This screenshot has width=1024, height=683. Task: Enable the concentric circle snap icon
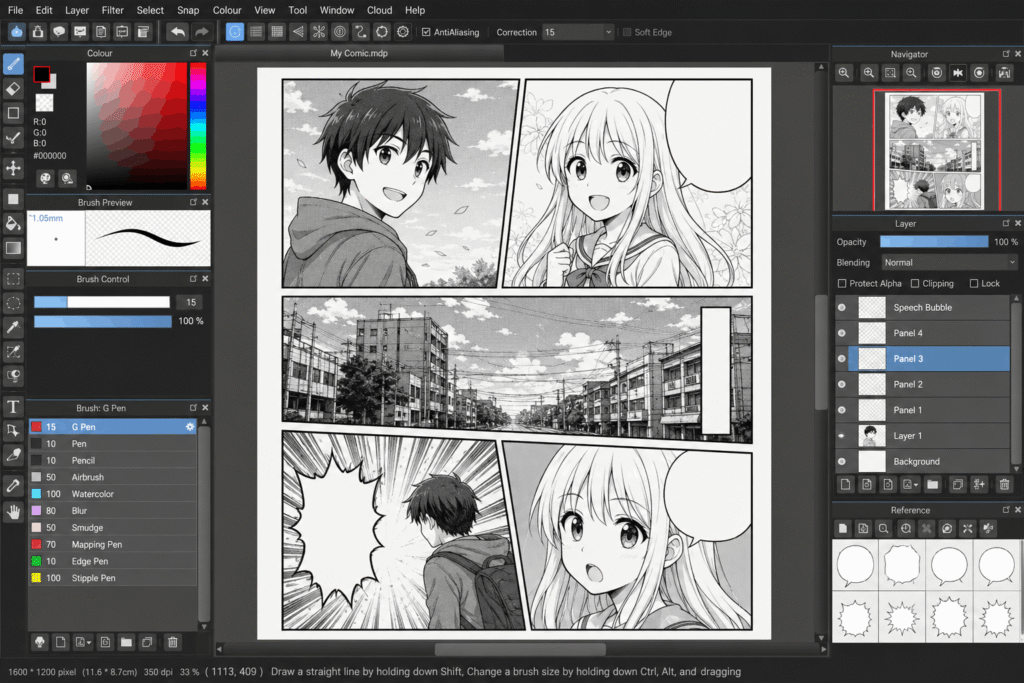340,32
